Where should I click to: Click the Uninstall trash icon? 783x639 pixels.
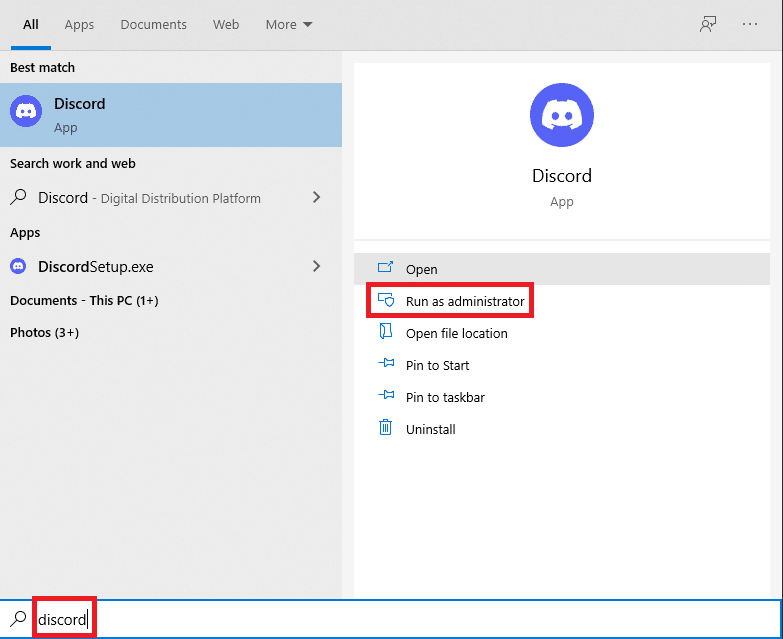pyautogui.click(x=386, y=429)
